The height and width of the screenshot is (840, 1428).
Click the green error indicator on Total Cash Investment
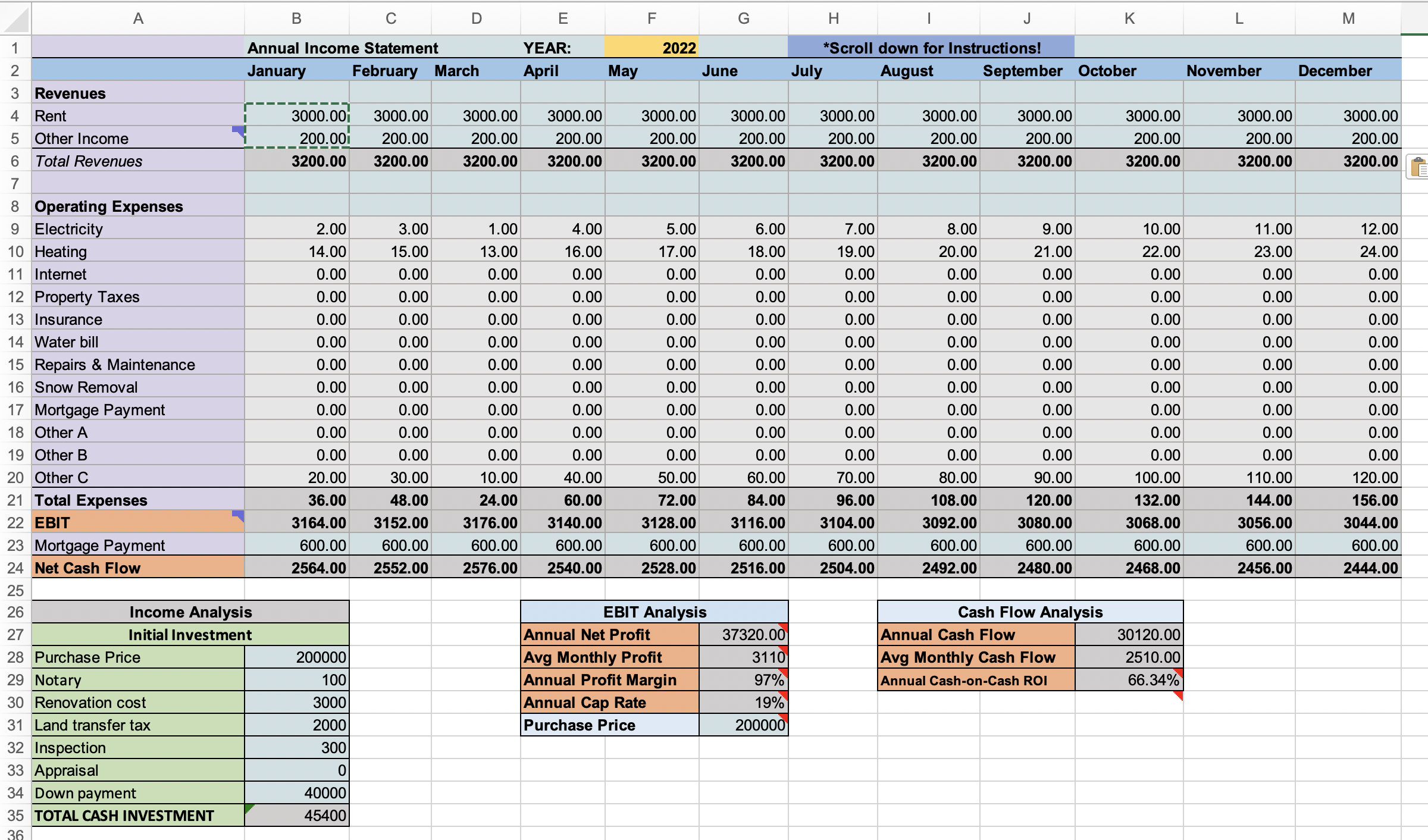click(x=249, y=809)
